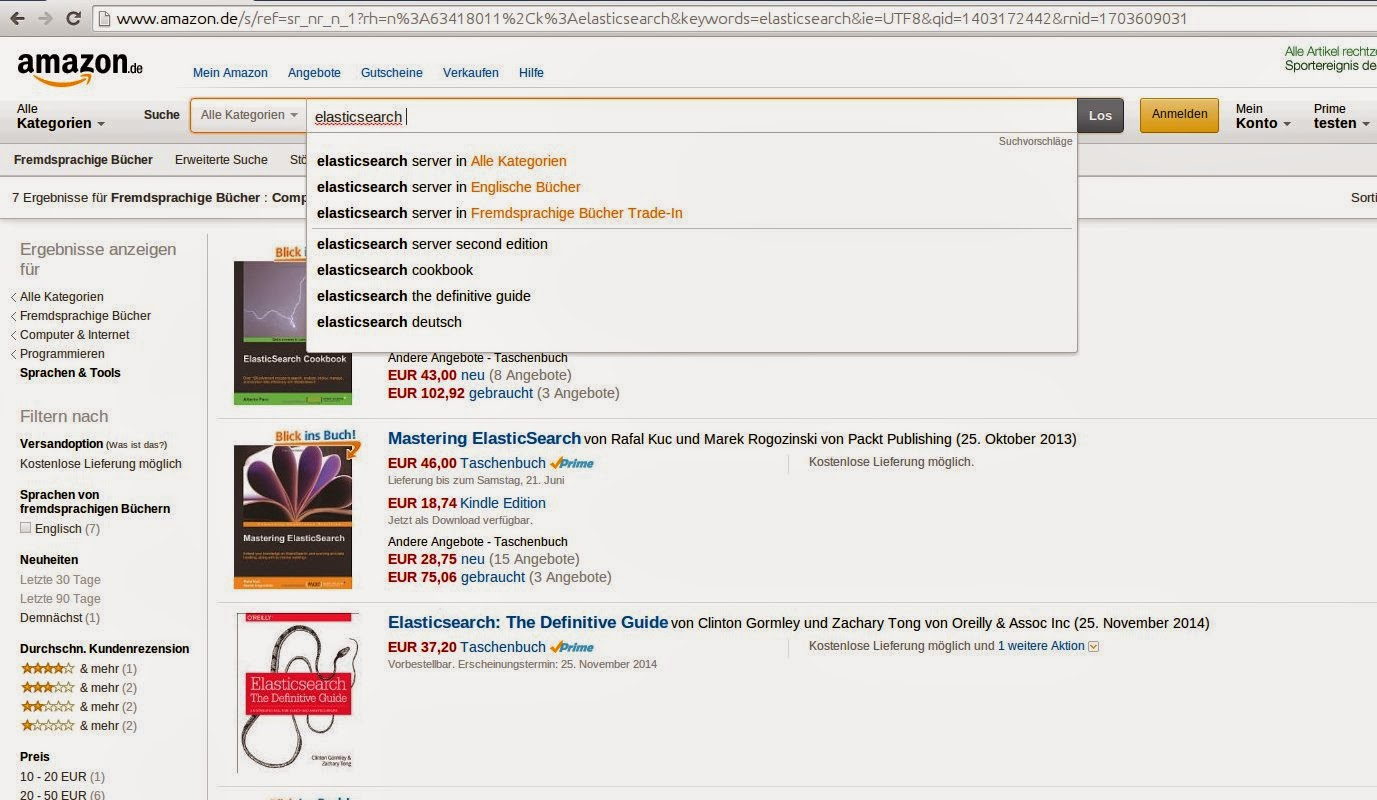Expand the Alle Kategorien navigation menu
The height and width of the screenshot is (800, 1377).
pos(61,116)
